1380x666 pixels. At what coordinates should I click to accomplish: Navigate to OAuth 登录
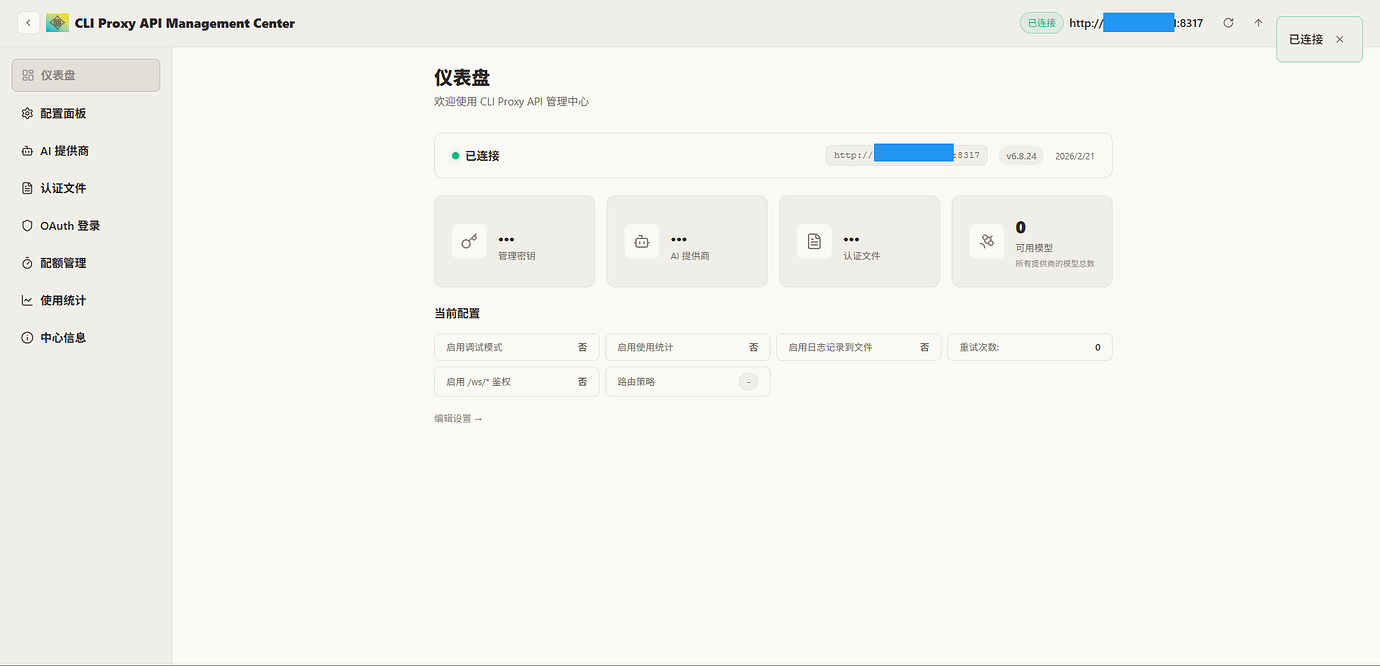(x=86, y=226)
